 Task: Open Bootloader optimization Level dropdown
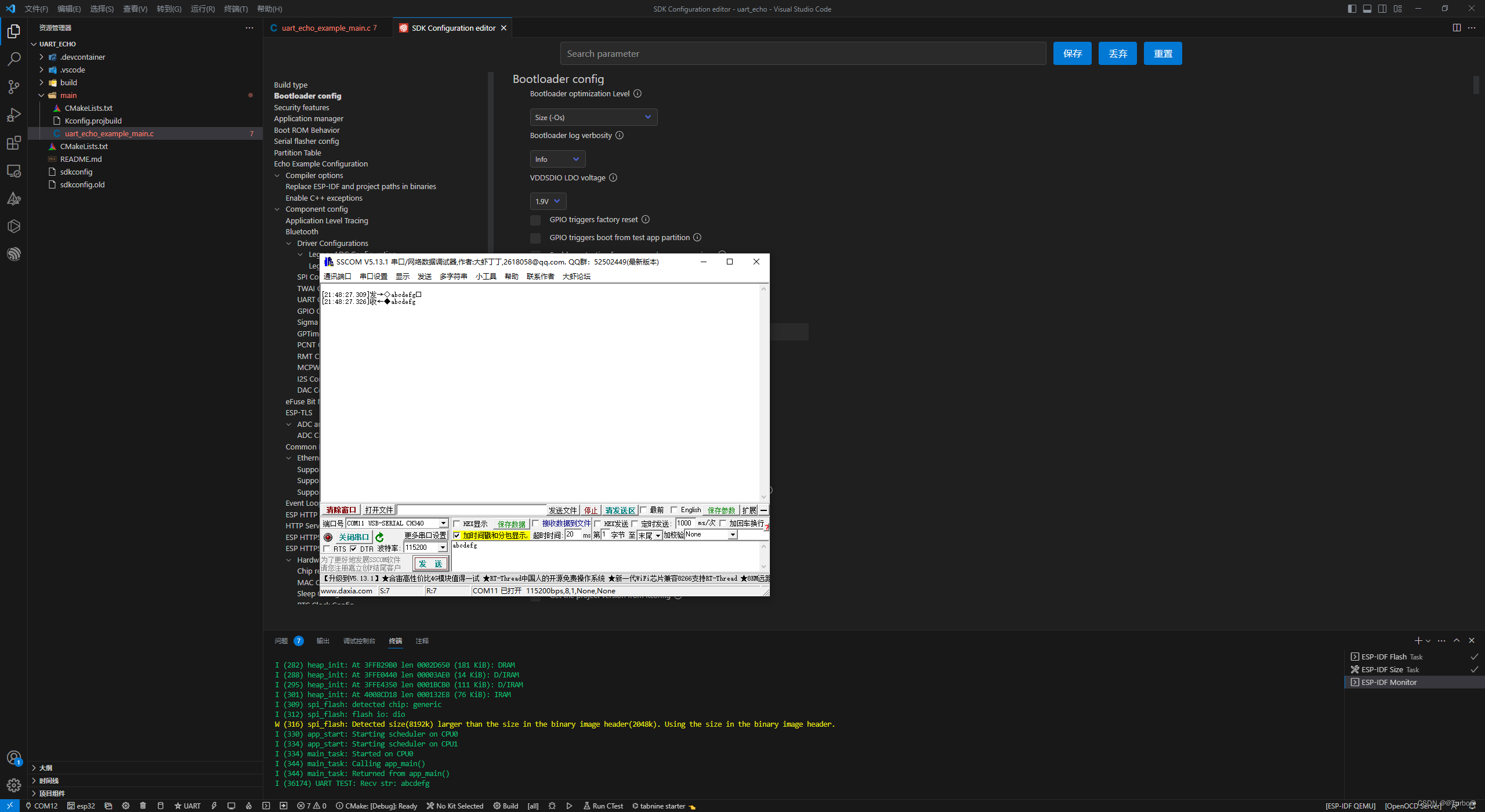click(593, 117)
